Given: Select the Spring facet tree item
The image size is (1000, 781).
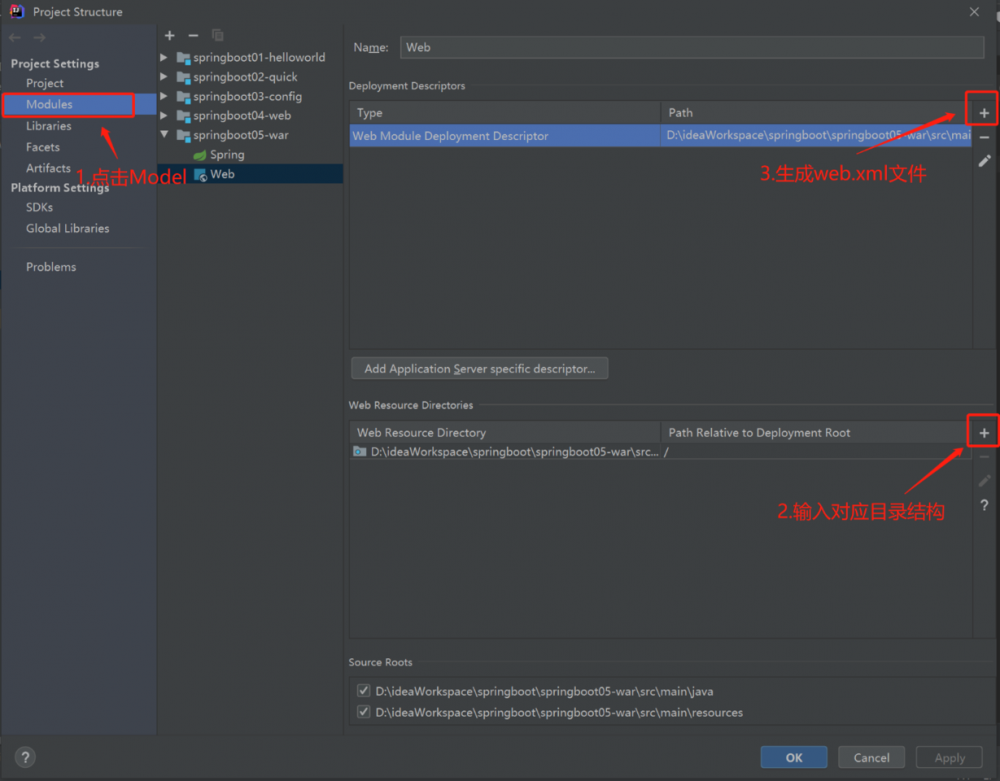Looking at the screenshot, I should (227, 154).
